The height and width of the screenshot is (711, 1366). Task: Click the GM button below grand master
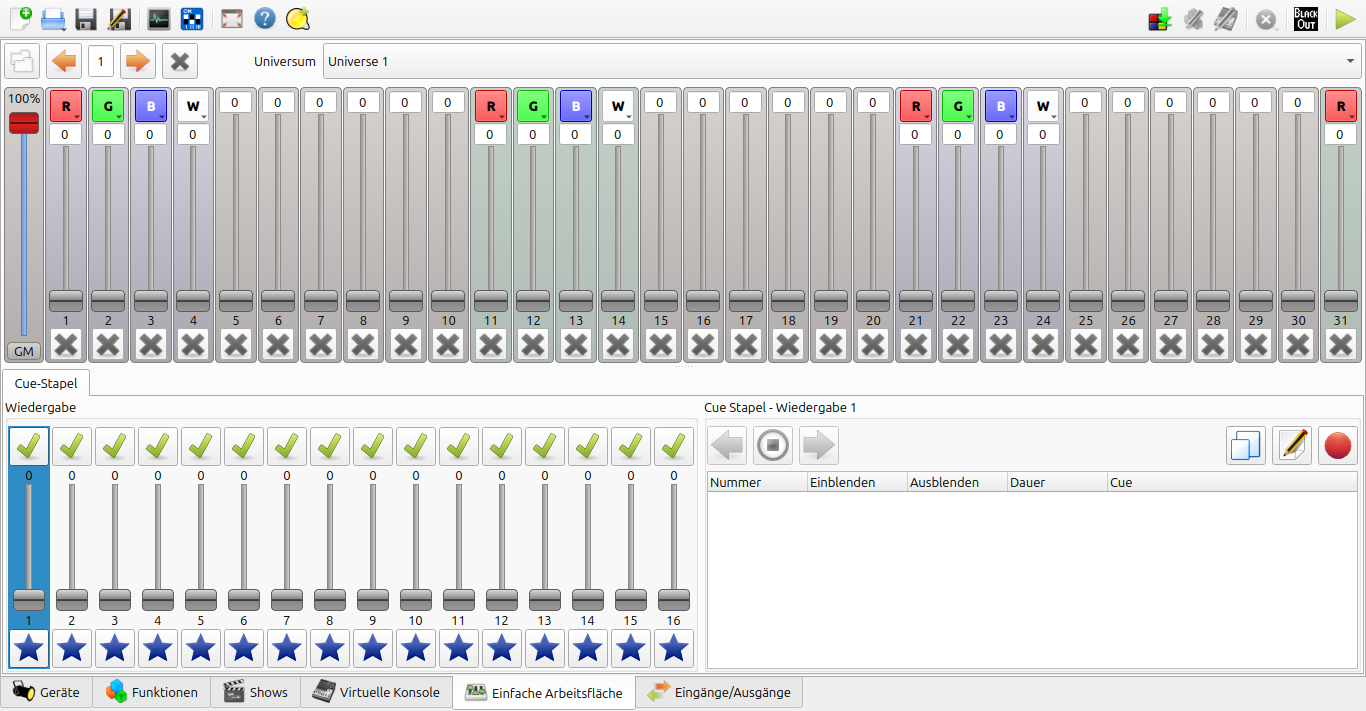click(x=24, y=351)
